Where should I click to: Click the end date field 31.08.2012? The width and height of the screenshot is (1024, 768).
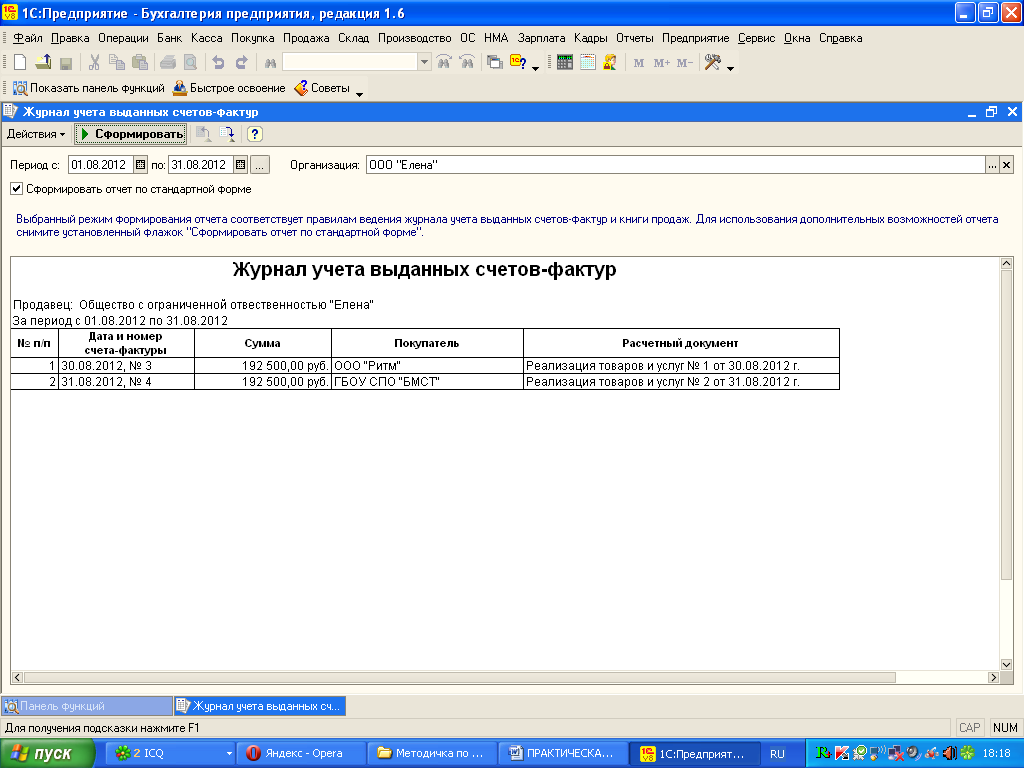pos(201,165)
